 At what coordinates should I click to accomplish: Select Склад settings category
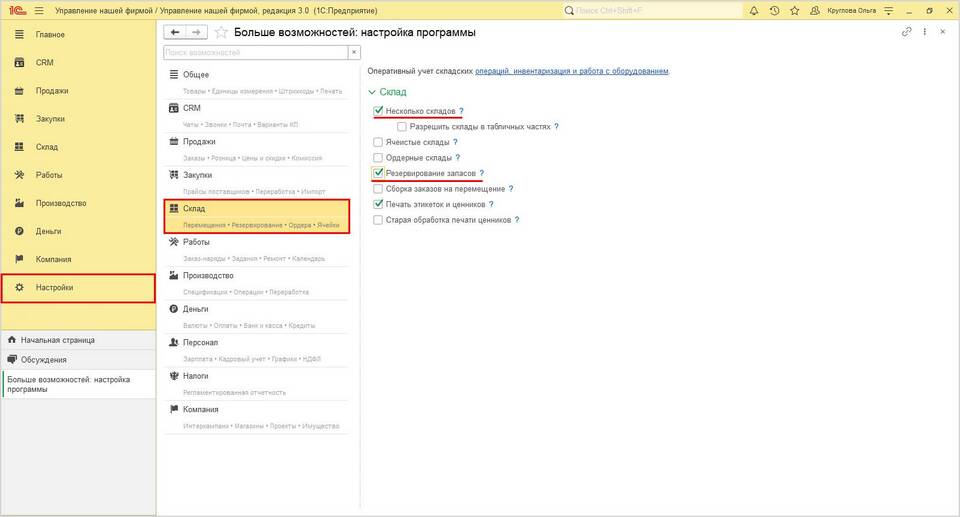[x=256, y=216]
